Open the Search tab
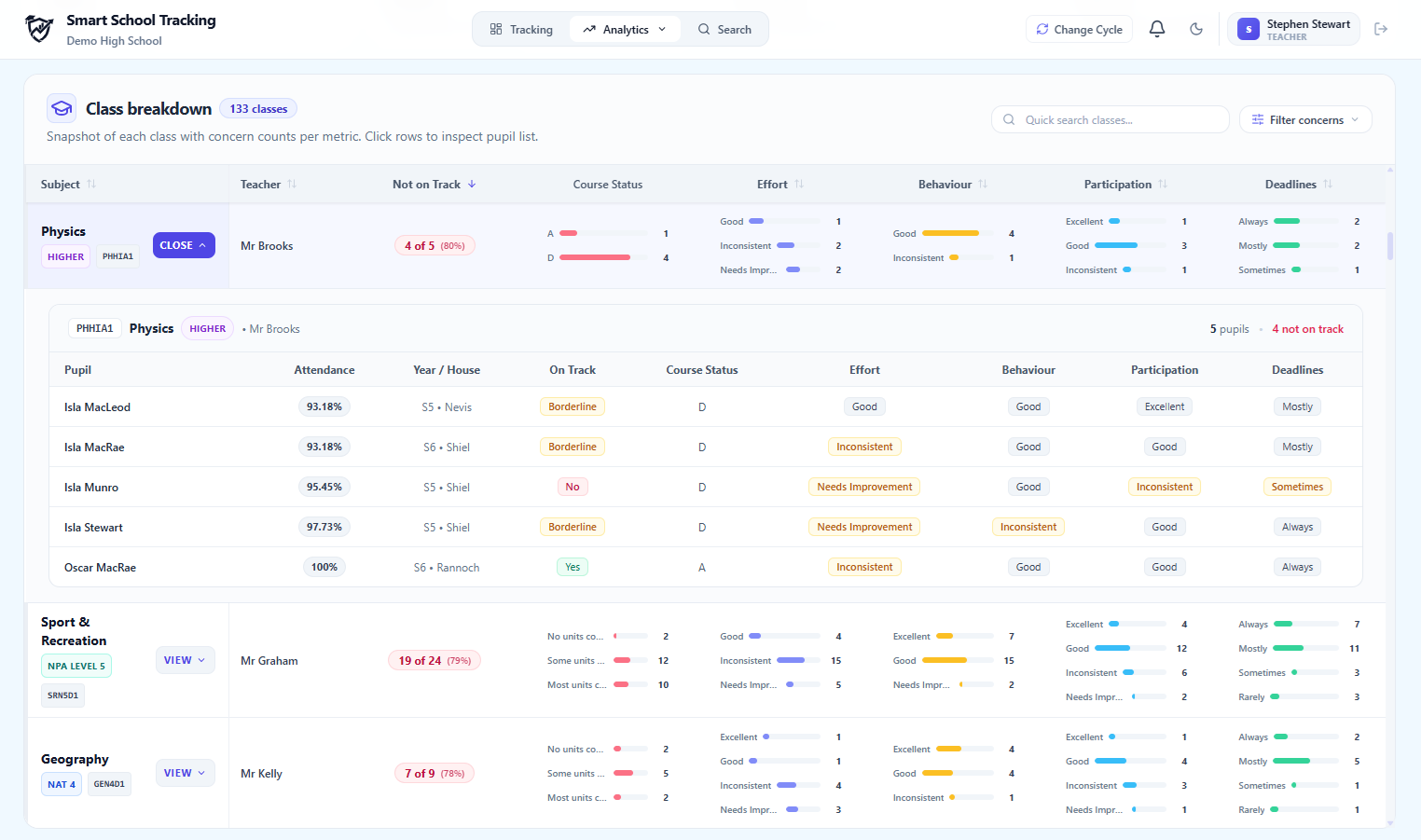This screenshot has height=840, width=1421. [x=724, y=30]
